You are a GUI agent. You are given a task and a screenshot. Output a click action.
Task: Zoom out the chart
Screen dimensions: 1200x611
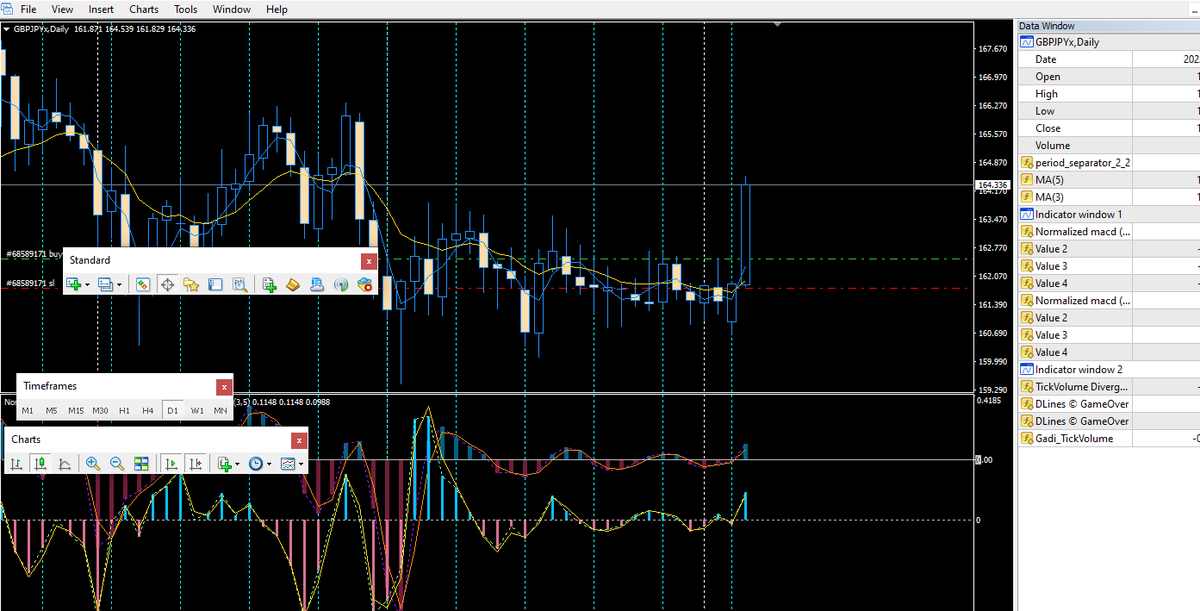(117, 464)
